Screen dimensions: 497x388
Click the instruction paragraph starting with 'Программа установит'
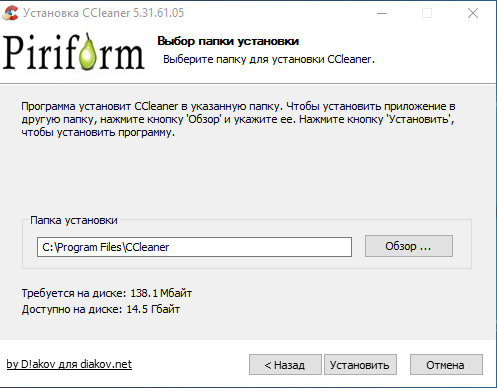(x=238, y=119)
